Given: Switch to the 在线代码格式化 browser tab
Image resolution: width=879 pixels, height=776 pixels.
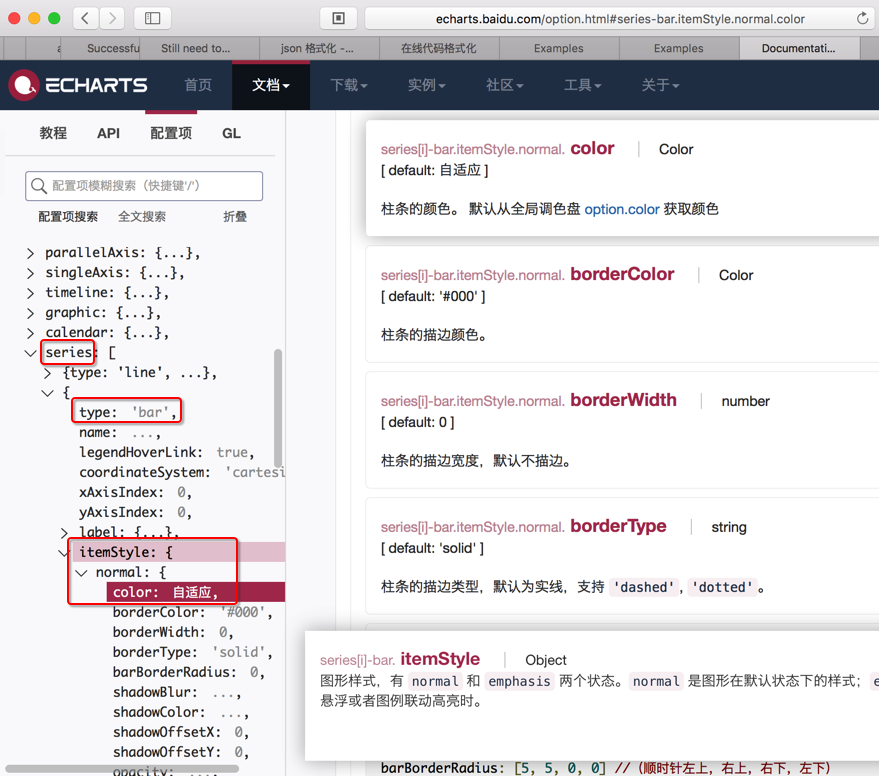Looking at the screenshot, I should coord(440,48).
